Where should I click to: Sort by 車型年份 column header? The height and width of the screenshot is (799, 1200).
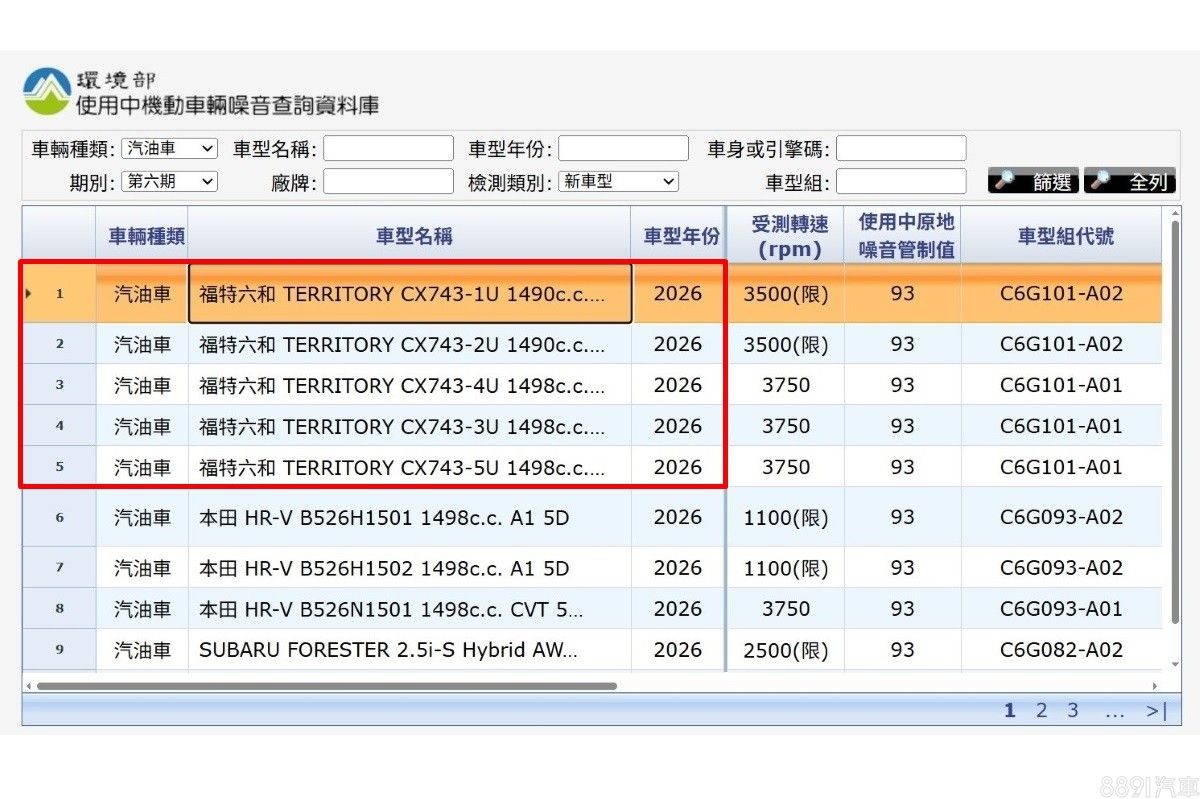[x=680, y=236]
